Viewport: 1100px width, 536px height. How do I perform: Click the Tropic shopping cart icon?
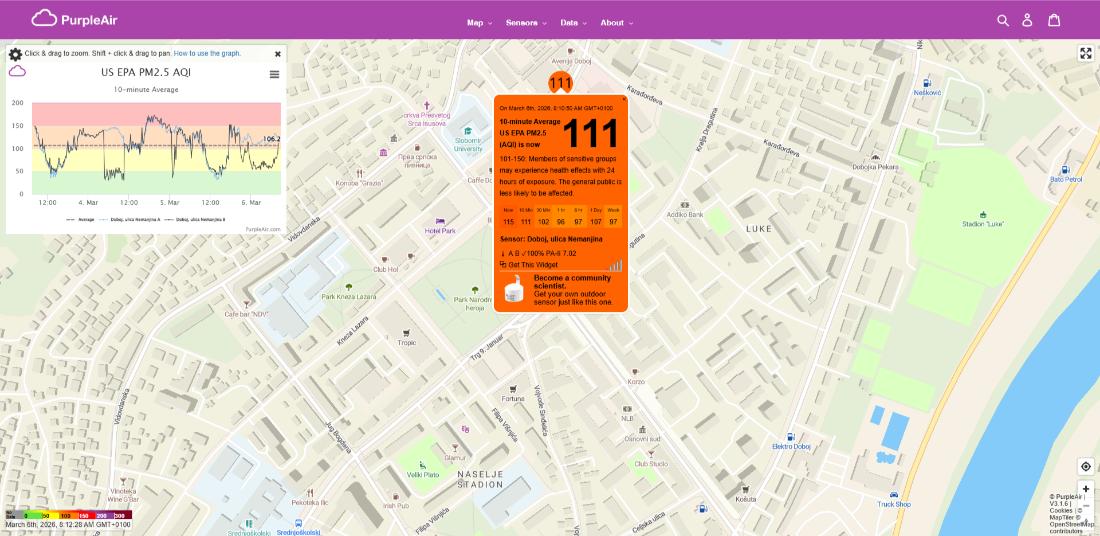(x=406, y=333)
